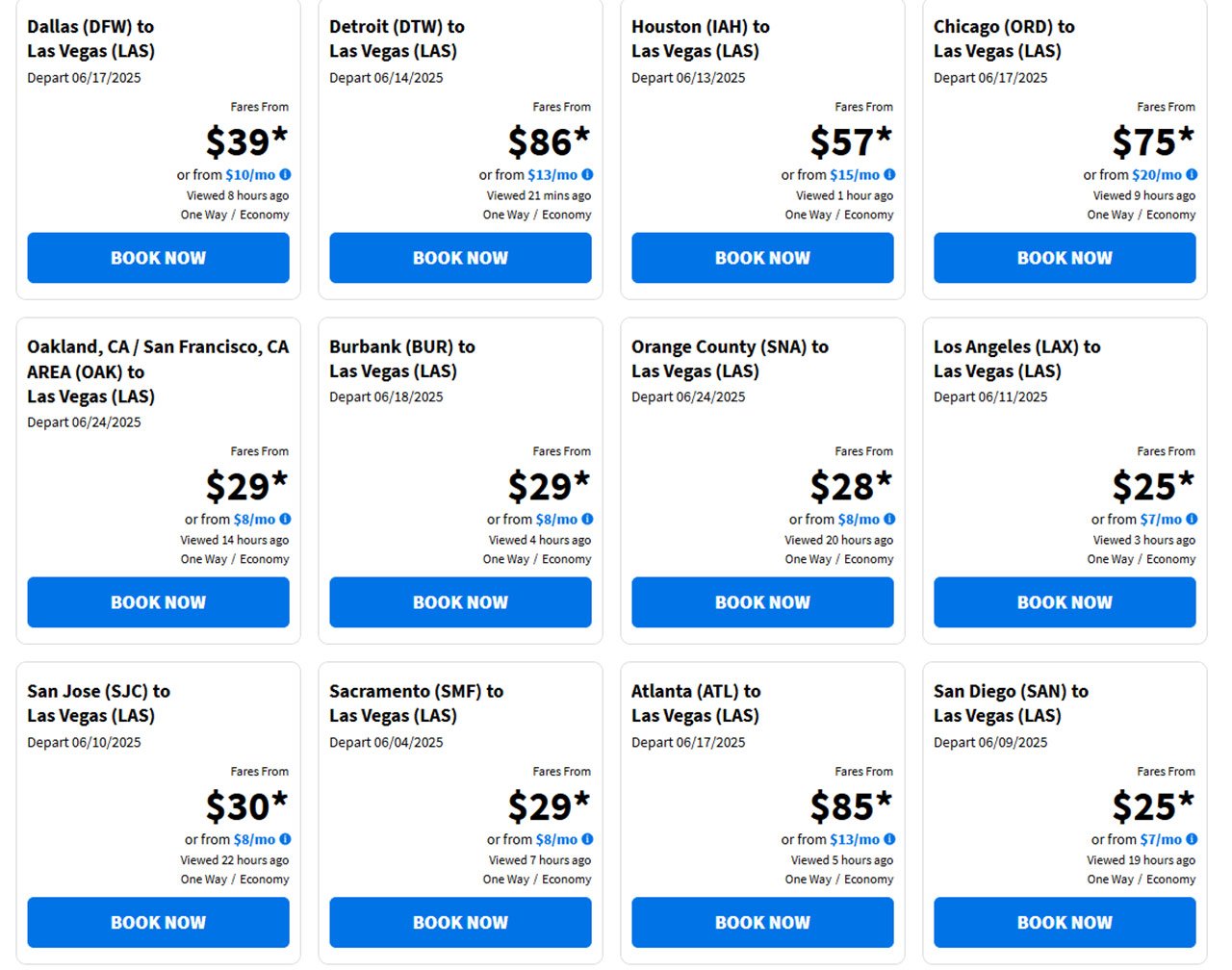Click the Chicago $20/mo info icon
This screenshot has width=1232, height=970.
1192,174
